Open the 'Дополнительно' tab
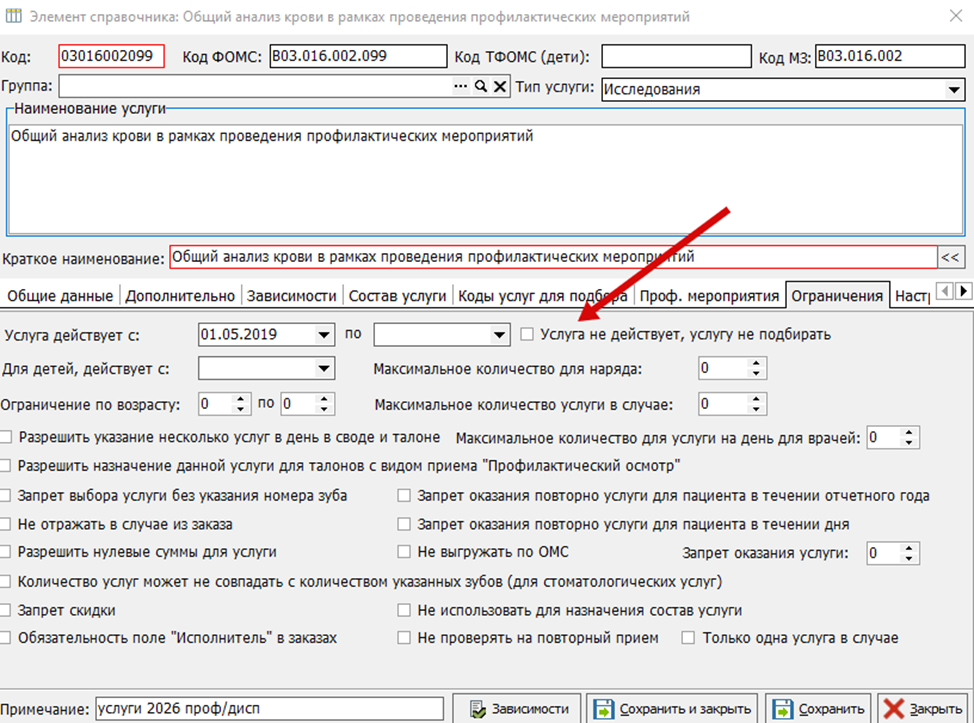This screenshot has height=723, width=974. click(x=180, y=296)
